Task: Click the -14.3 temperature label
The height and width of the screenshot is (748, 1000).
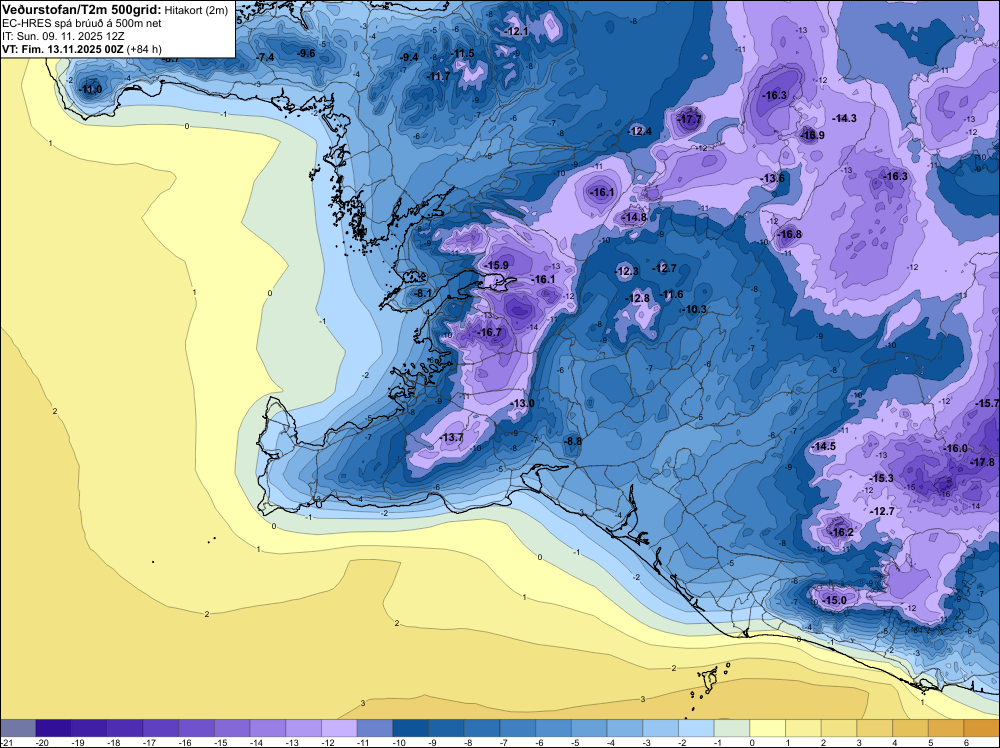Action: pyautogui.click(x=844, y=118)
